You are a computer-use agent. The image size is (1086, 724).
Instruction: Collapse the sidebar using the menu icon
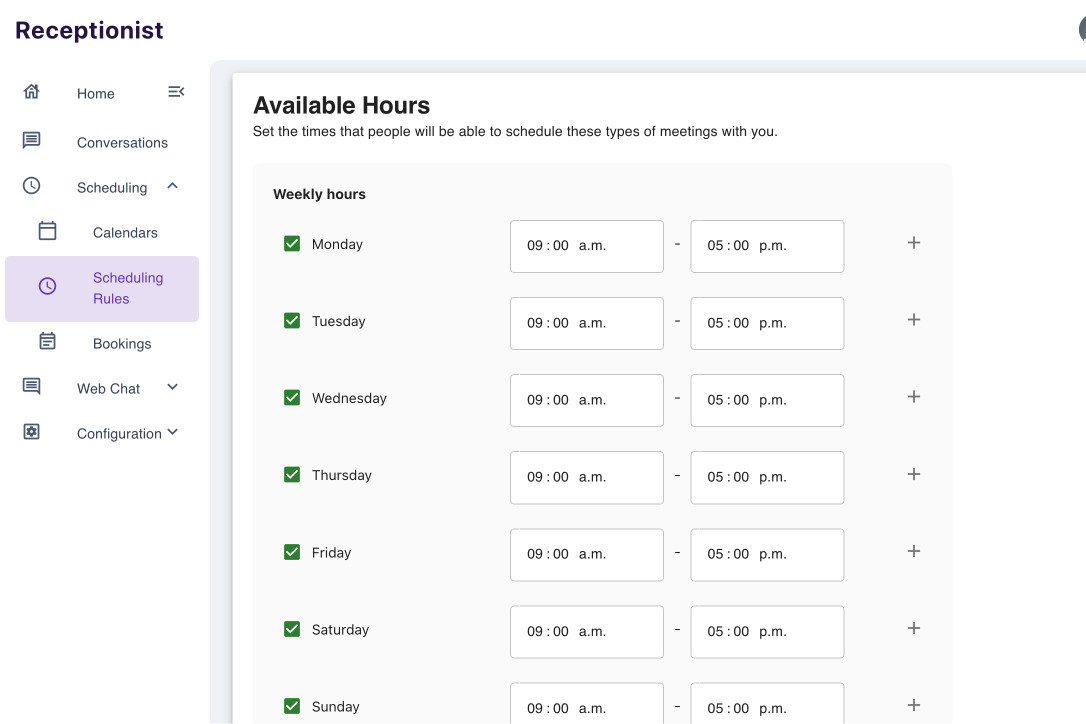point(176,91)
